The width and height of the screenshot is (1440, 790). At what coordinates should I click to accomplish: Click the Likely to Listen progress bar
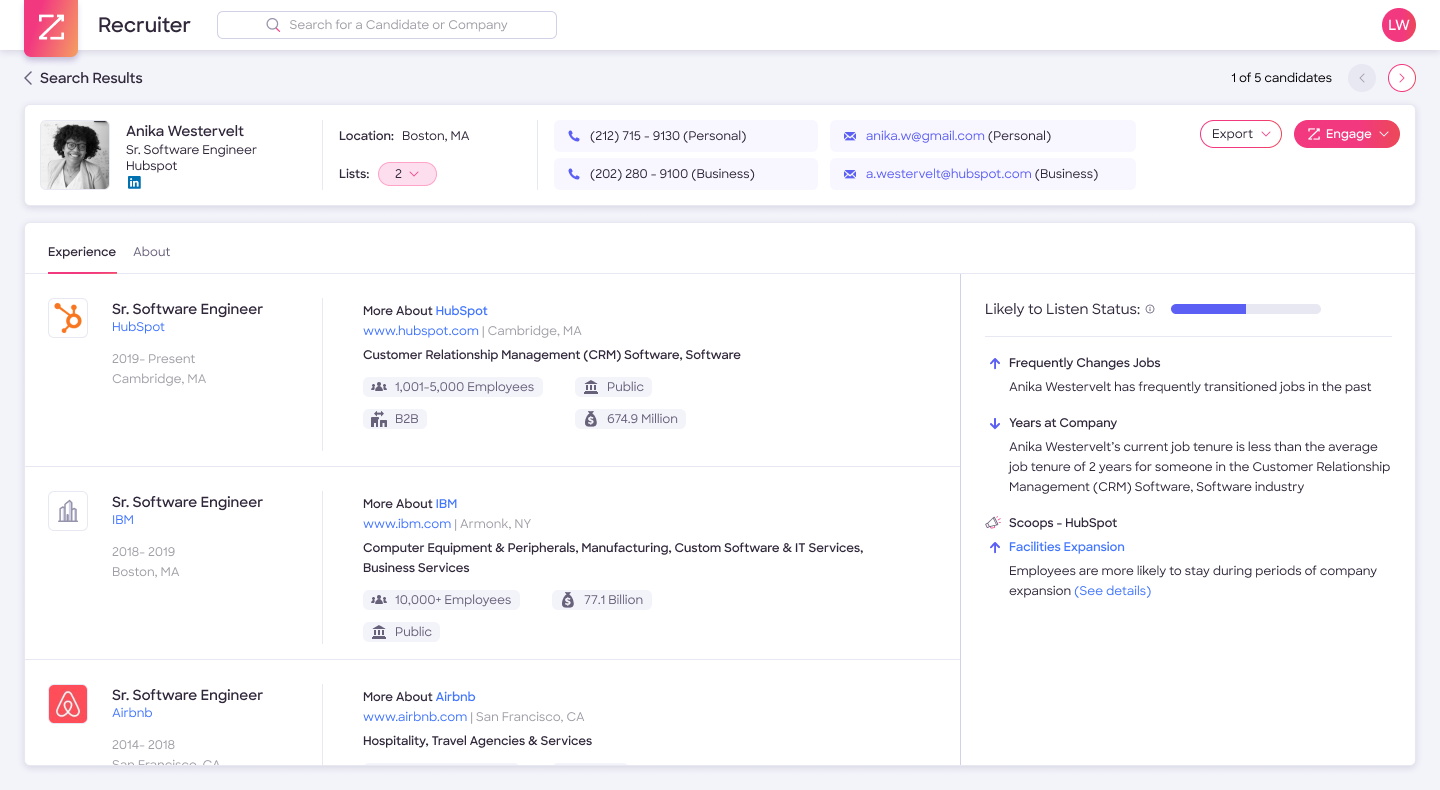point(1246,309)
